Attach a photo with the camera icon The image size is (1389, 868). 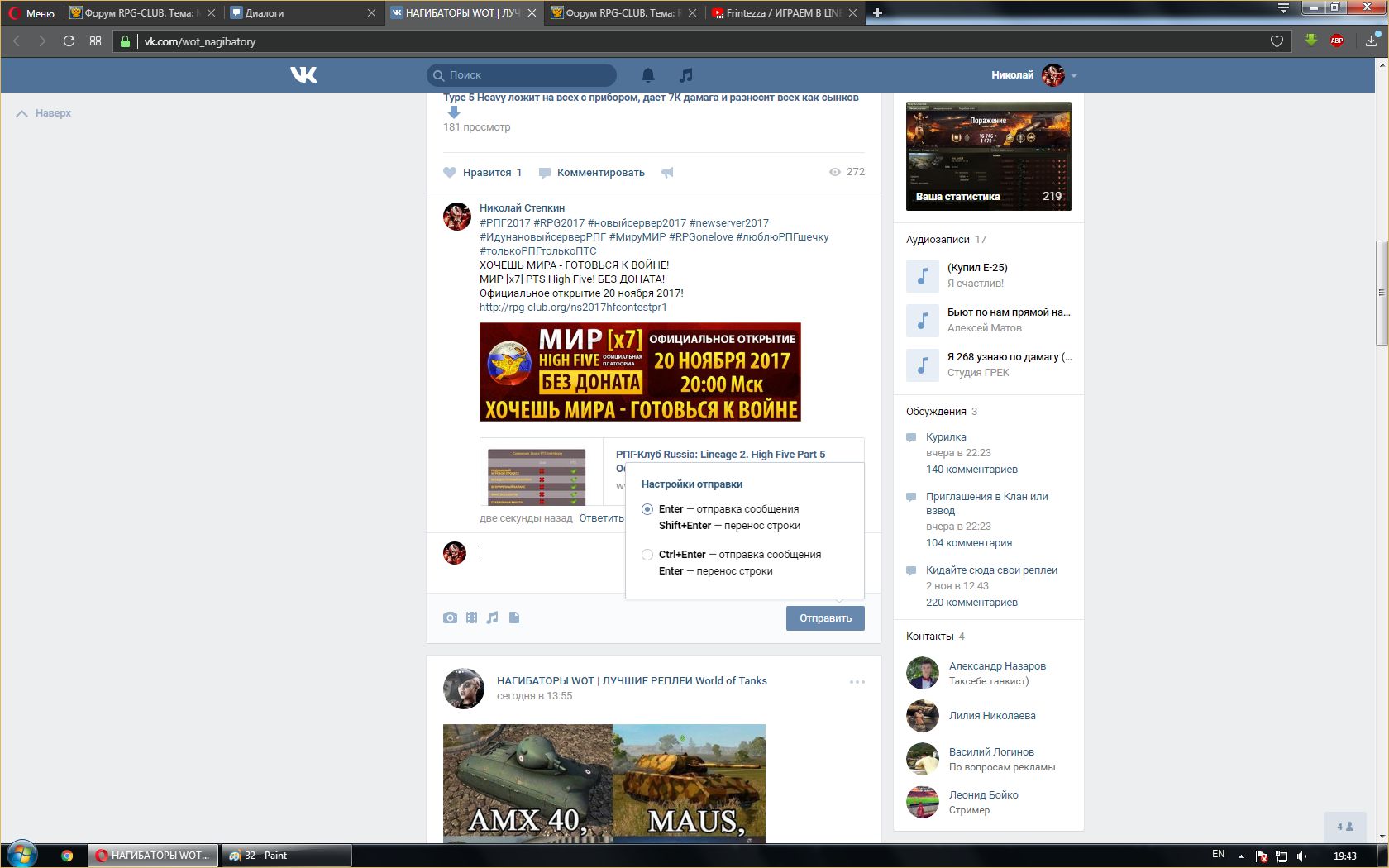450,618
